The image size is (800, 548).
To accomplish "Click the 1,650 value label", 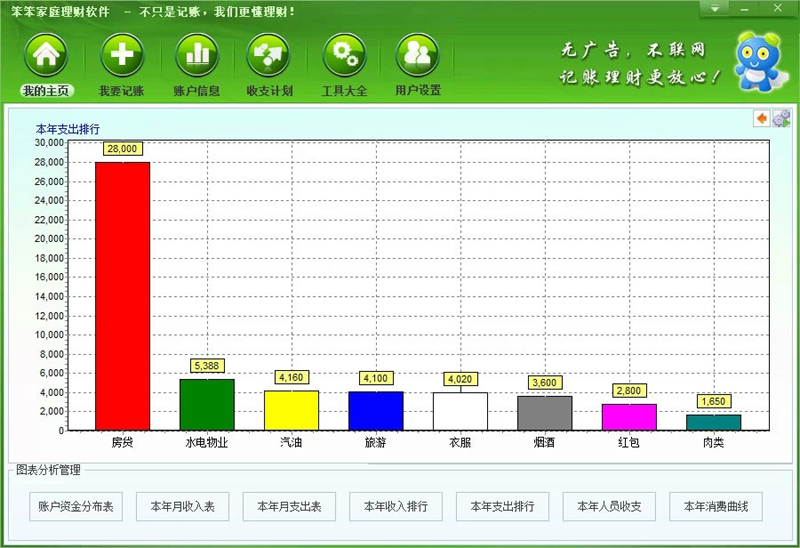I will tap(713, 401).
